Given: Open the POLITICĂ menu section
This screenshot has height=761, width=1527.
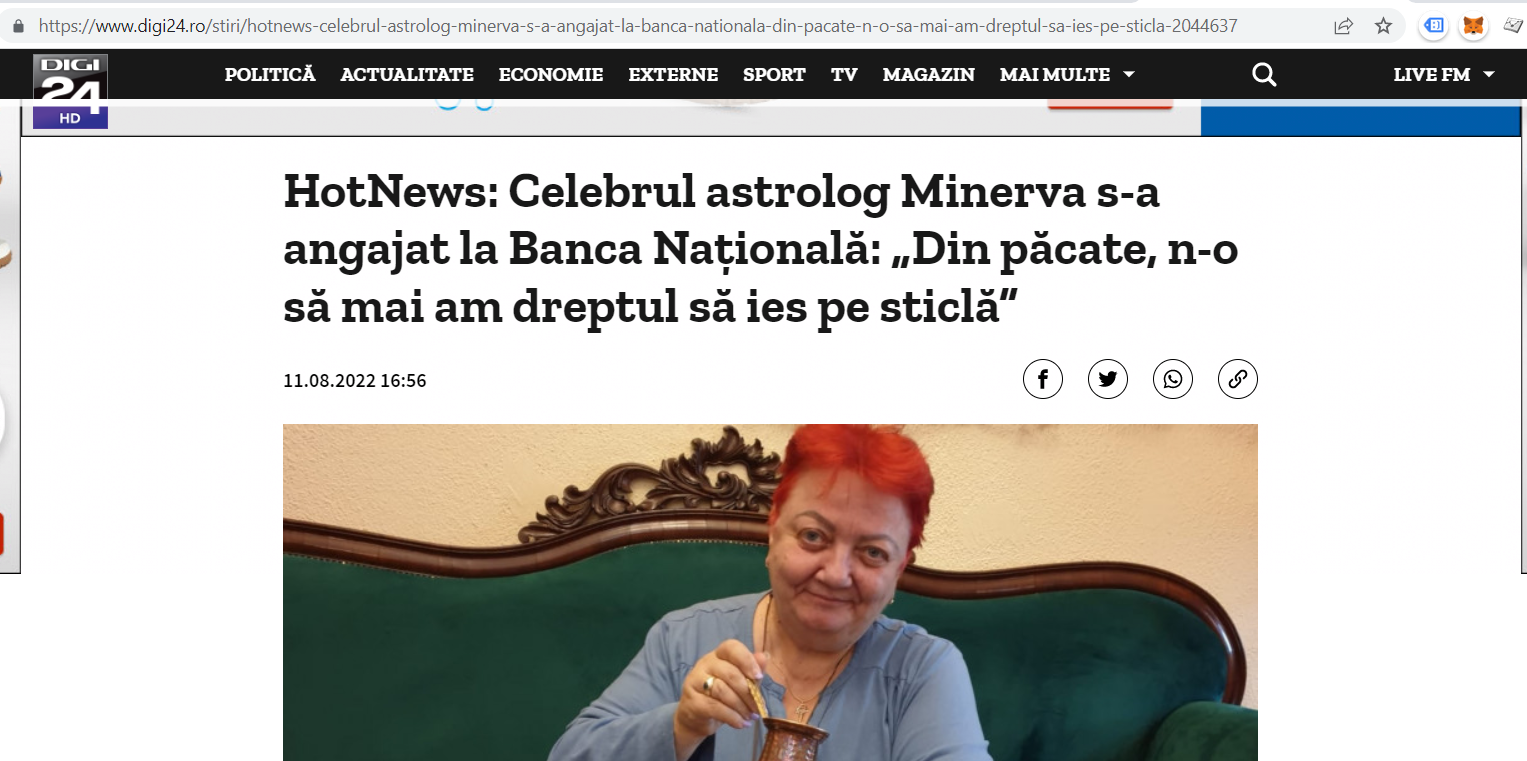Looking at the screenshot, I should [x=270, y=74].
